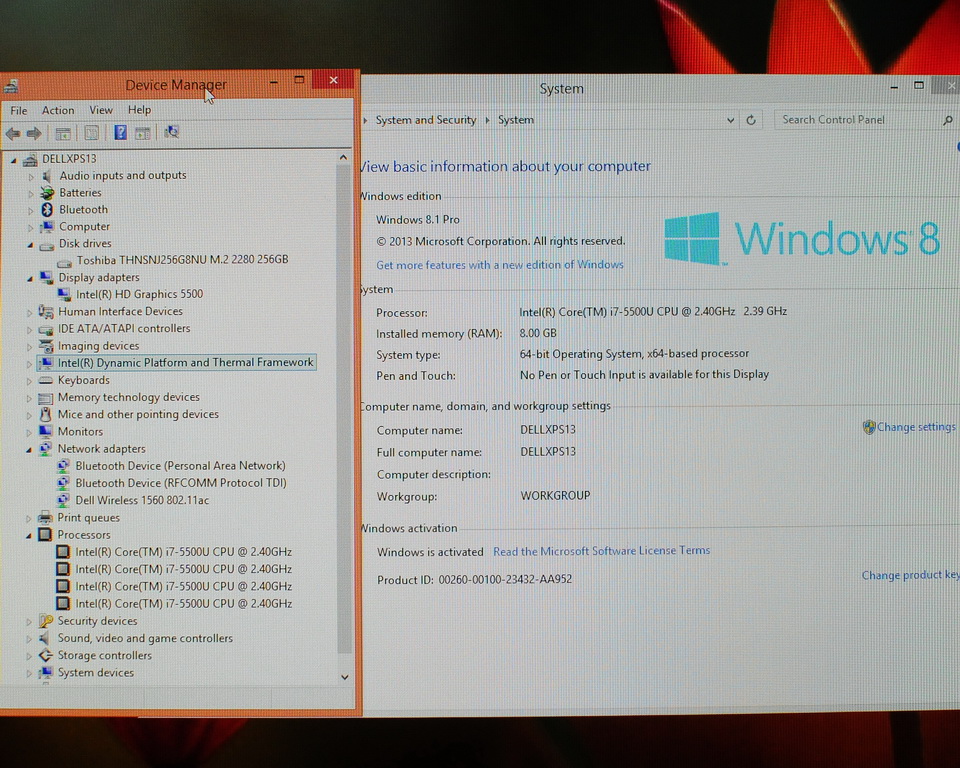Click the Change settings link
This screenshot has width=960, height=768.
(x=916, y=427)
